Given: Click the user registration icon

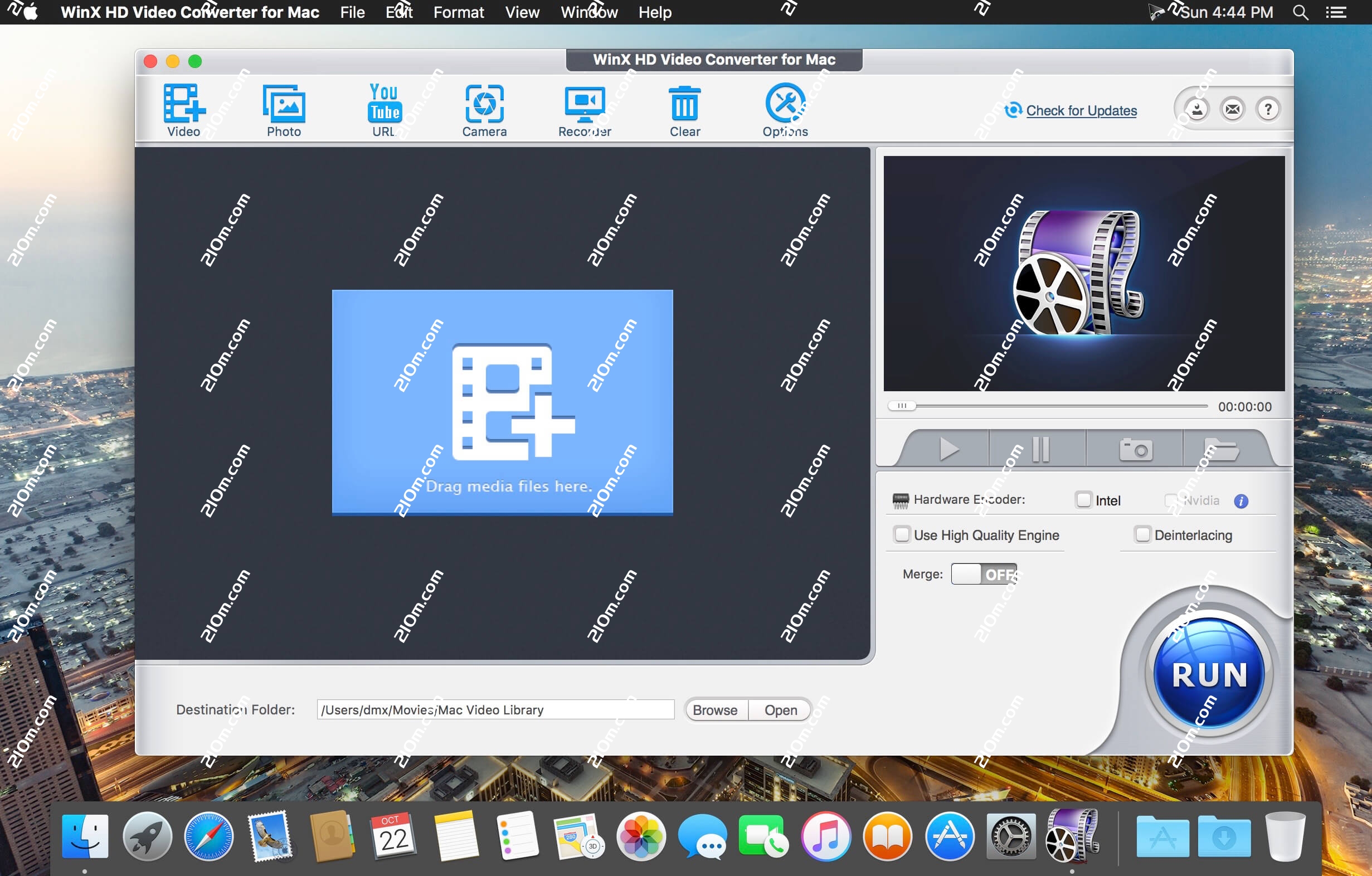Looking at the screenshot, I should point(1197,109).
